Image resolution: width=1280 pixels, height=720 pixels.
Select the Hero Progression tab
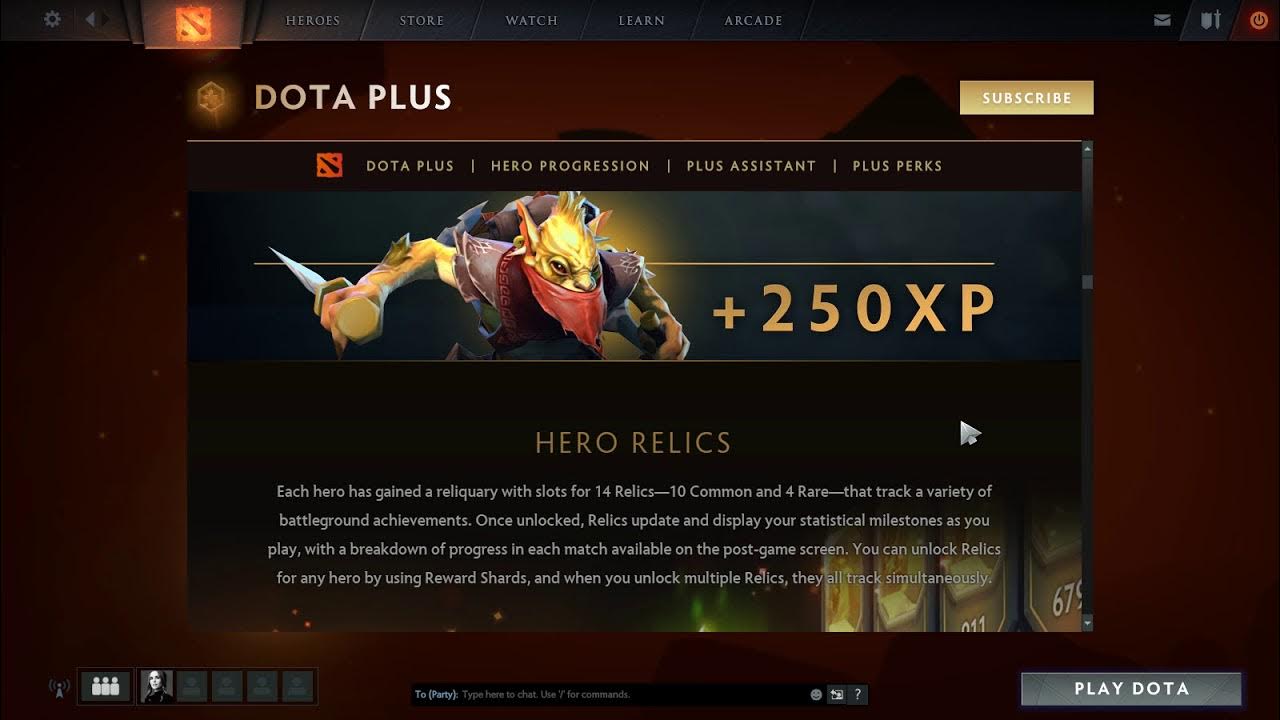point(570,166)
